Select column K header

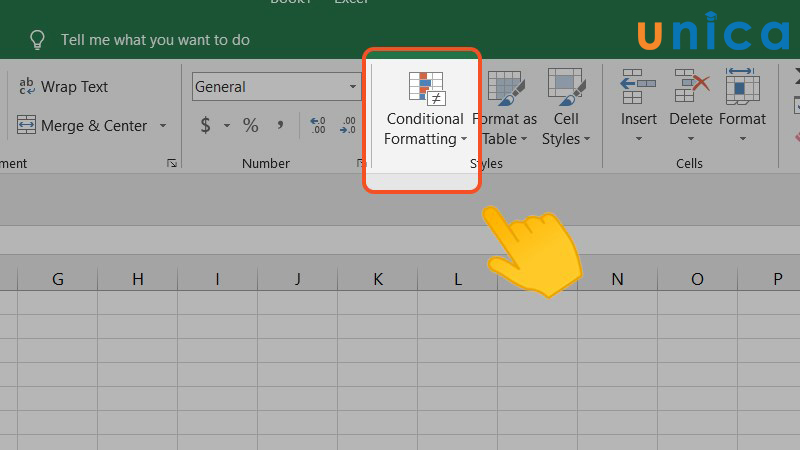tap(377, 279)
